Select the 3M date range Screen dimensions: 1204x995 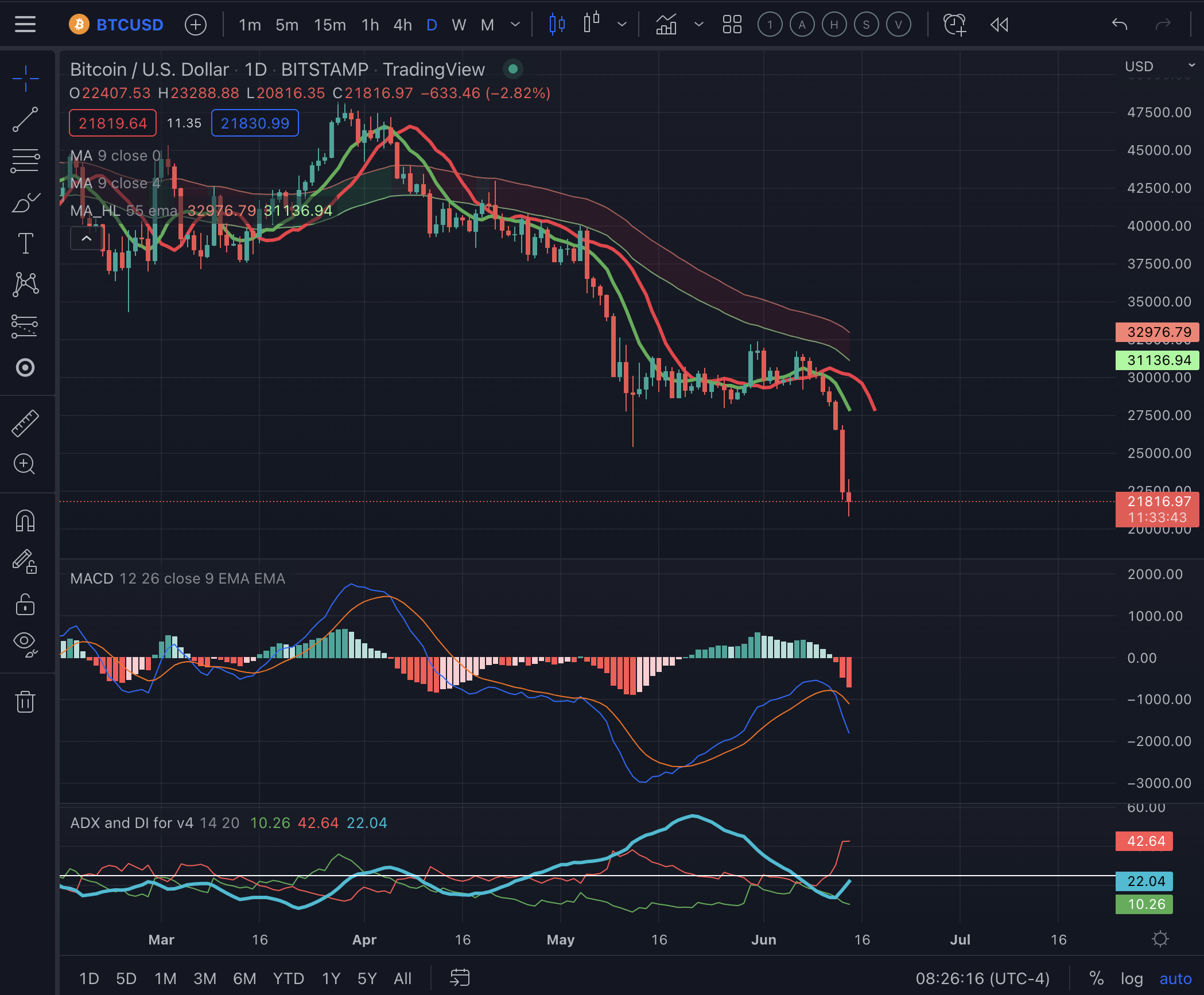coord(205,978)
